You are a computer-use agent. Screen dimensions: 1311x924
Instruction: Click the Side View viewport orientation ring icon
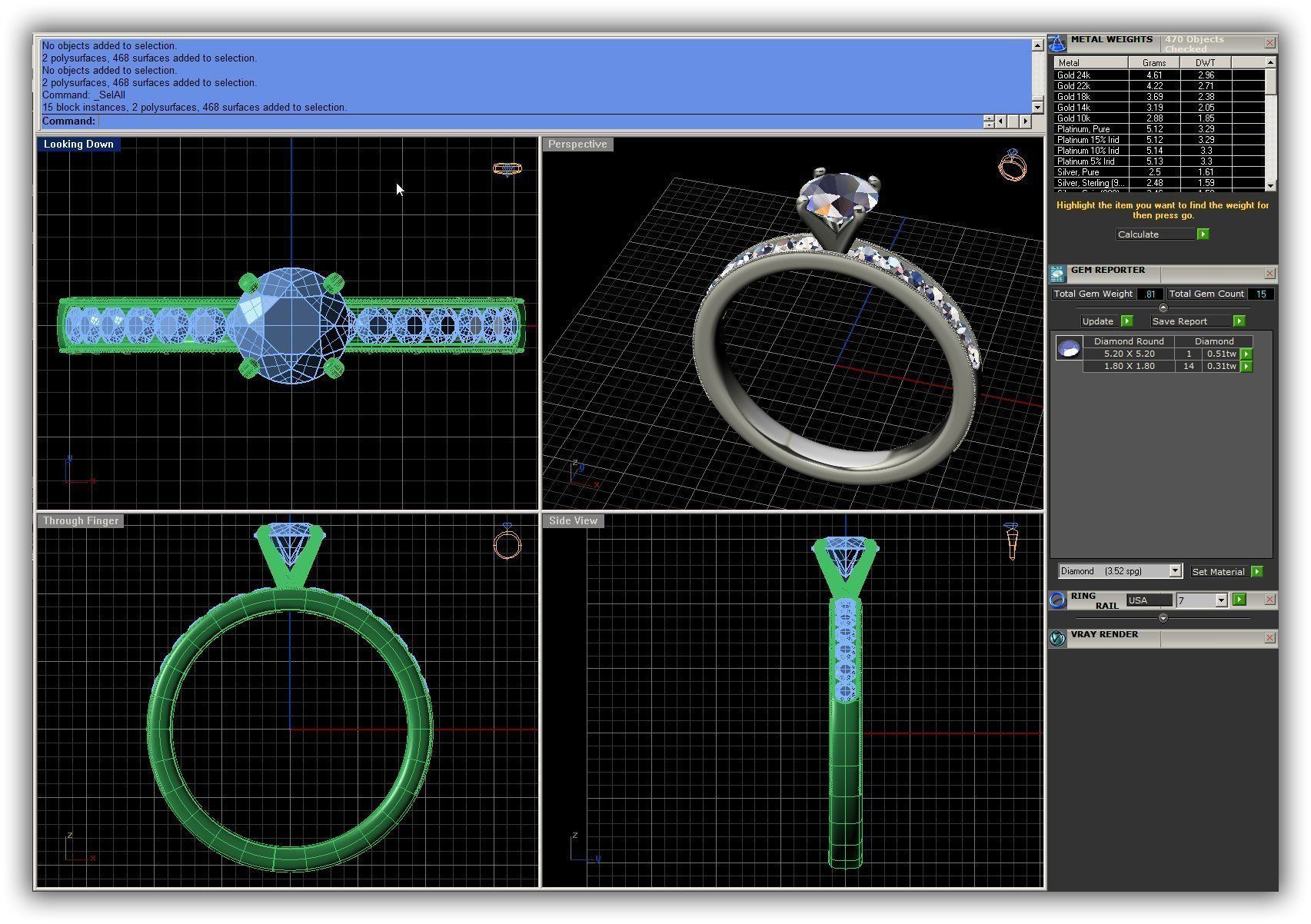1012,541
